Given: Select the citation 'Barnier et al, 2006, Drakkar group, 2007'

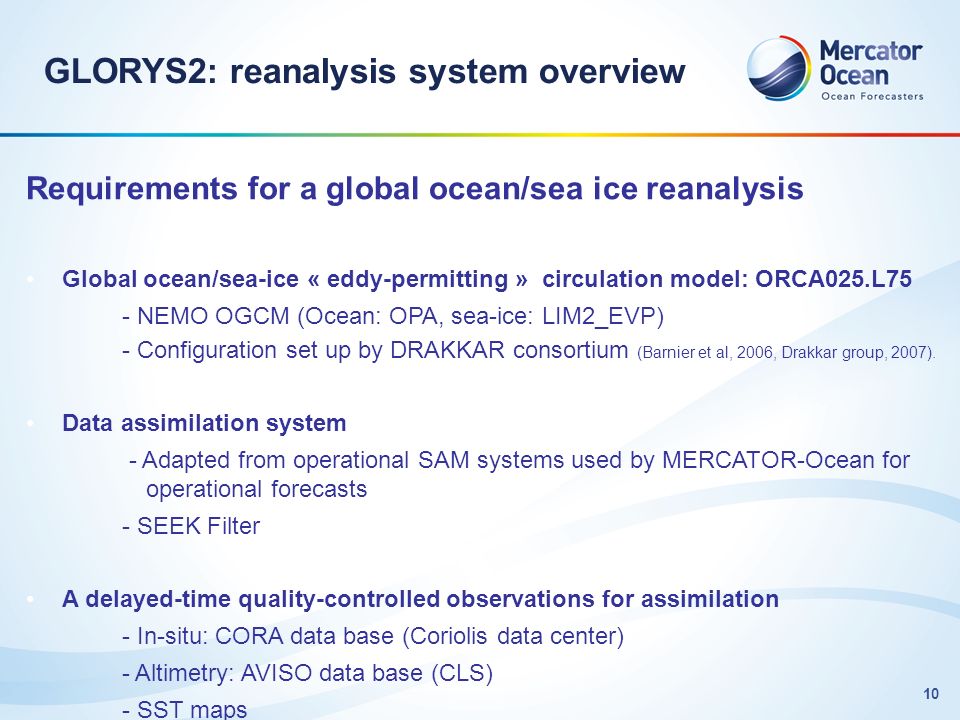Looking at the screenshot, I should pyautogui.click(x=786, y=353).
